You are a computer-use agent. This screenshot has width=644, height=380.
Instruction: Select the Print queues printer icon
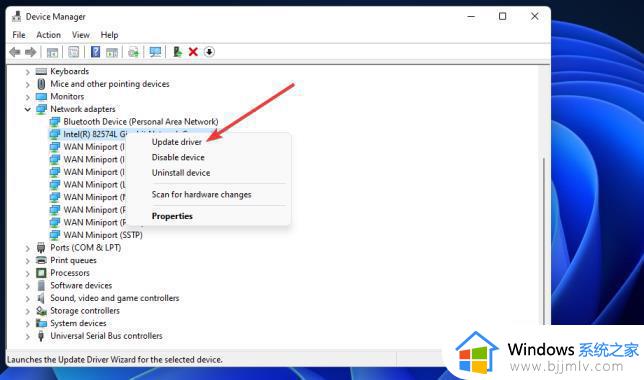point(41,260)
